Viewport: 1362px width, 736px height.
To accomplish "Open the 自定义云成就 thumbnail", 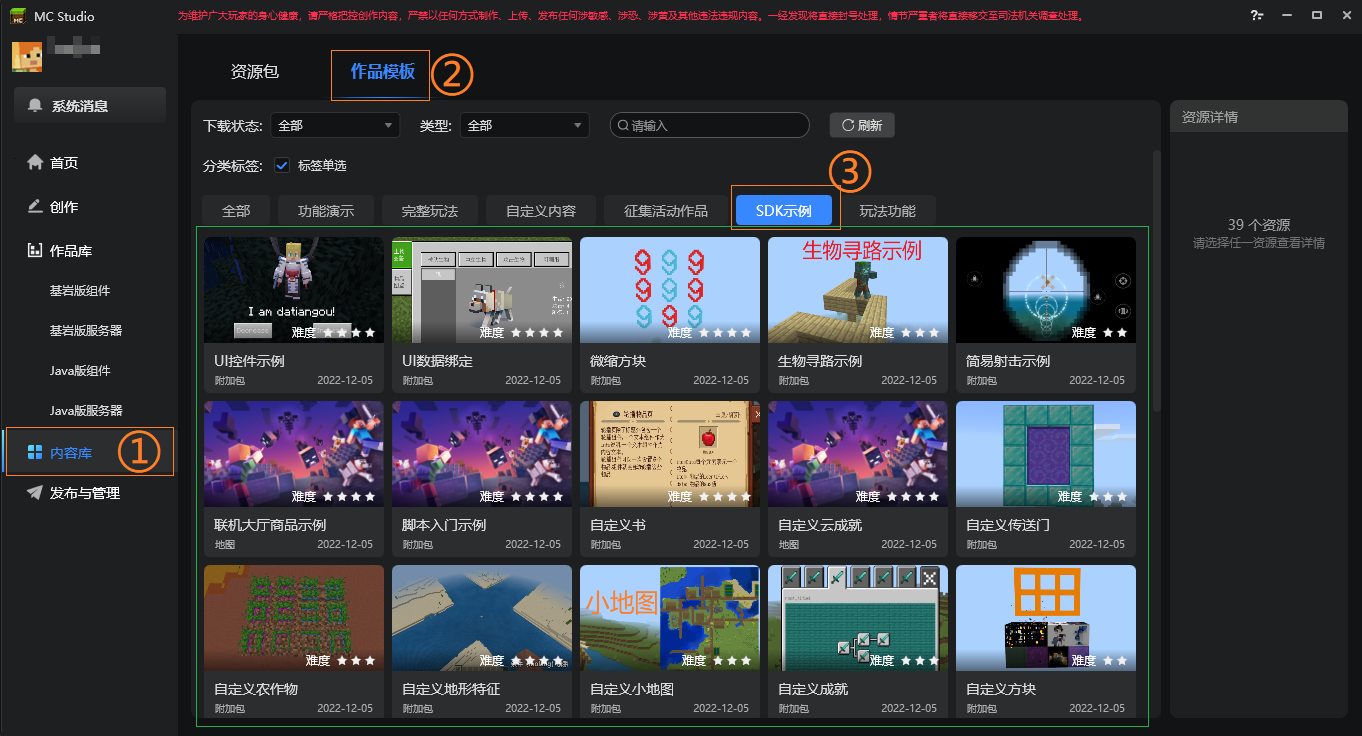I will 858,454.
